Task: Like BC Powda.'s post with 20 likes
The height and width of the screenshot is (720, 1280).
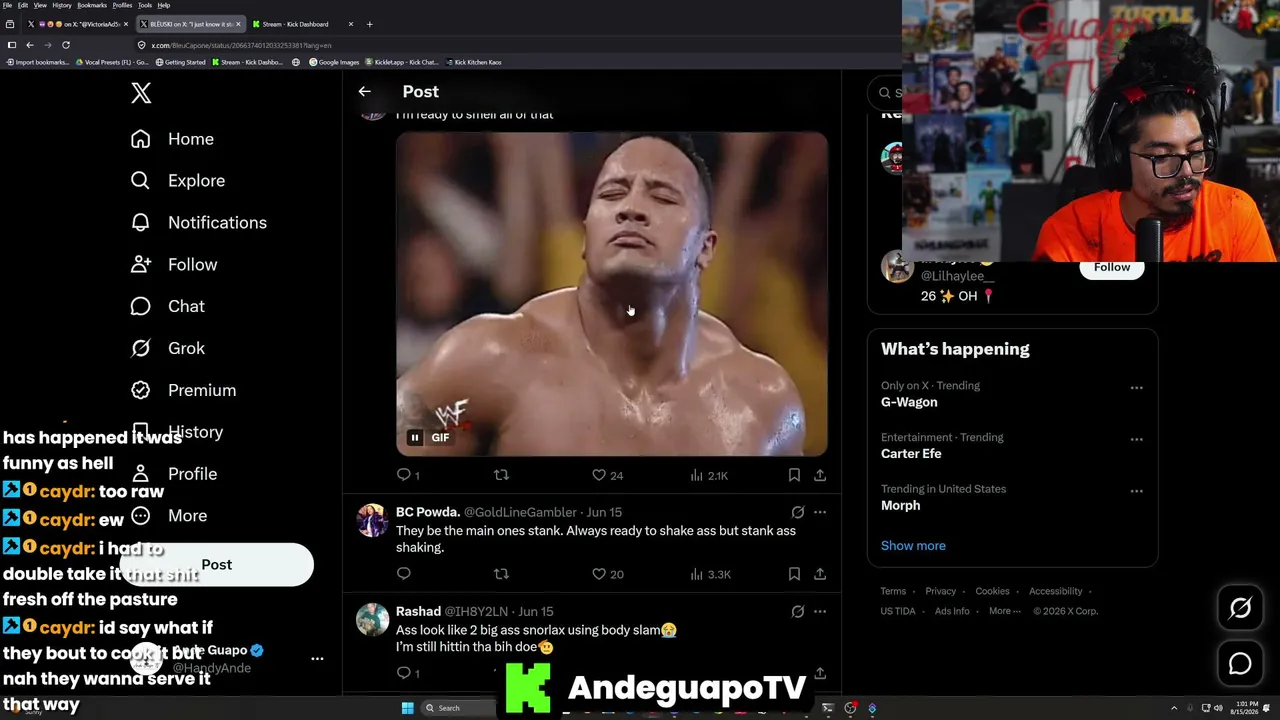Action: tap(608, 574)
